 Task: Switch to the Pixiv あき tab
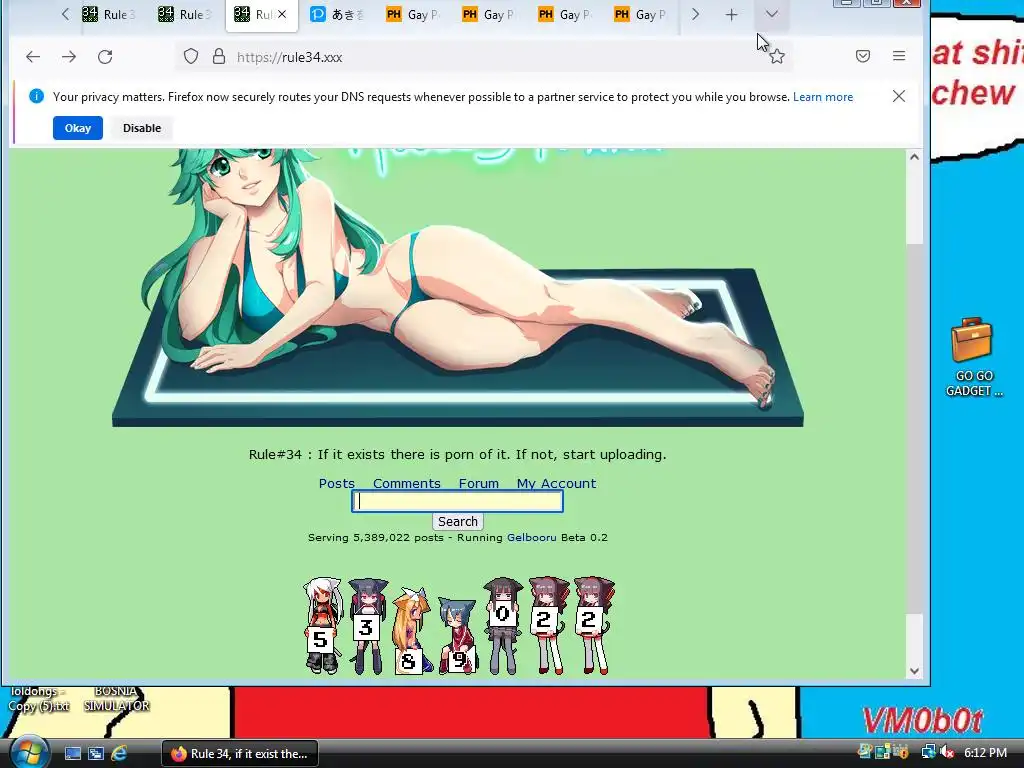click(338, 14)
